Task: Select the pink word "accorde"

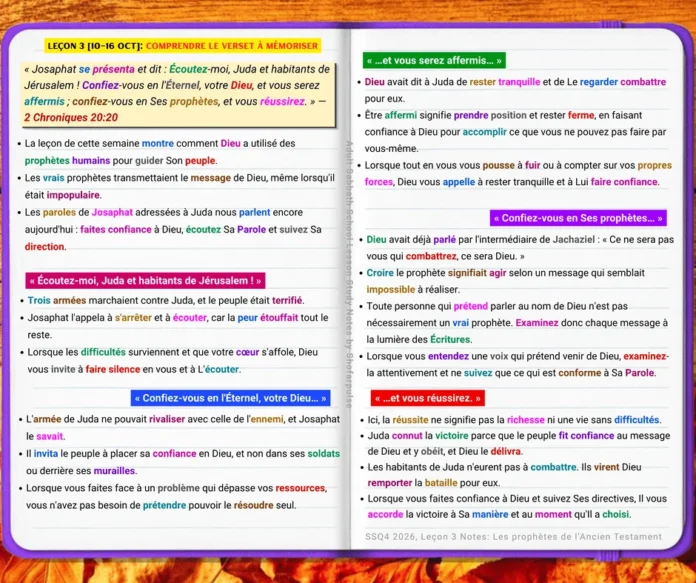Action: point(385,514)
